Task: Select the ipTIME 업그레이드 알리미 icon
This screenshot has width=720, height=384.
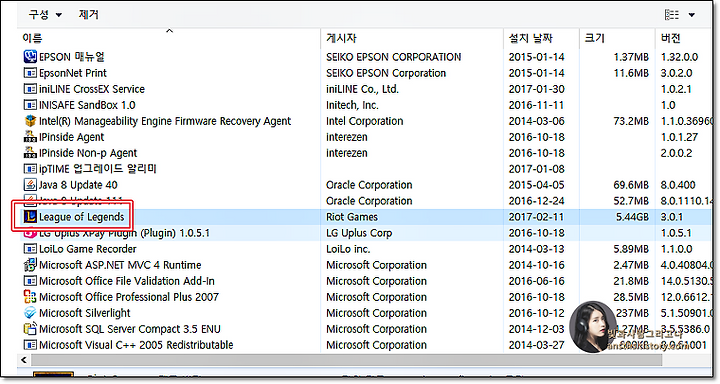Action: coord(30,169)
